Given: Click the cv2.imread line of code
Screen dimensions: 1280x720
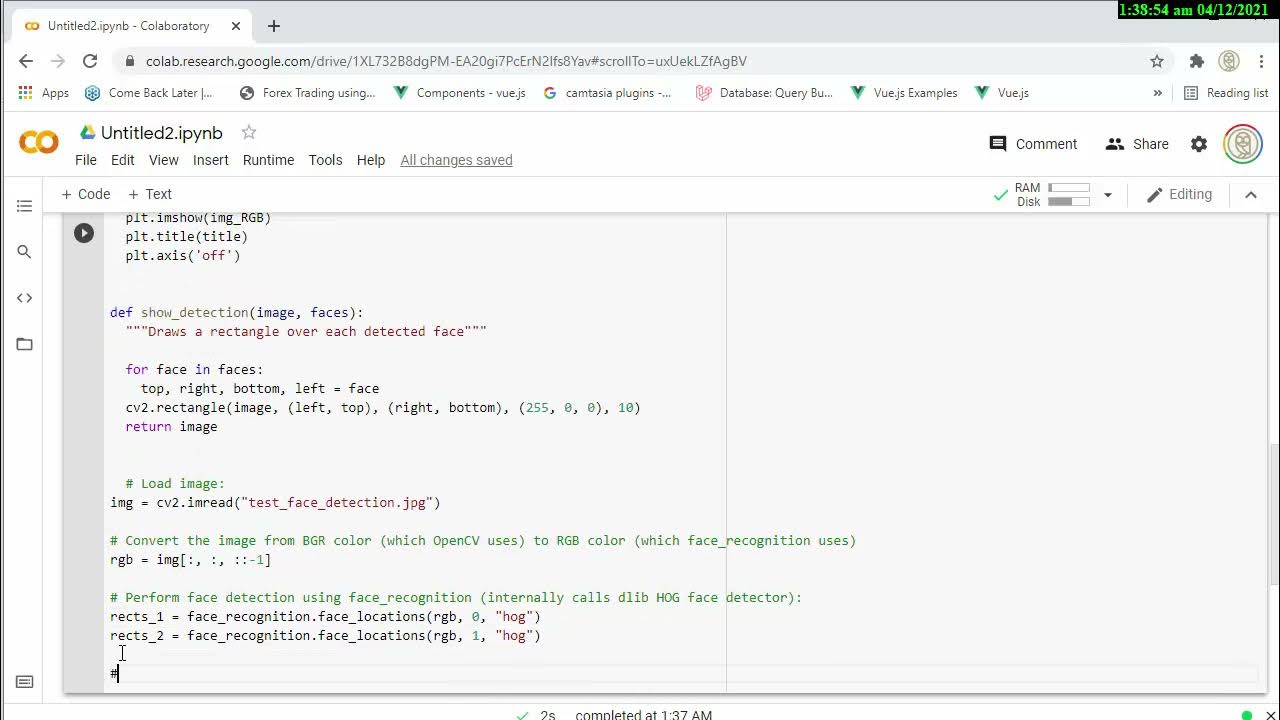Looking at the screenshot, I should click(x=275, y=502).
